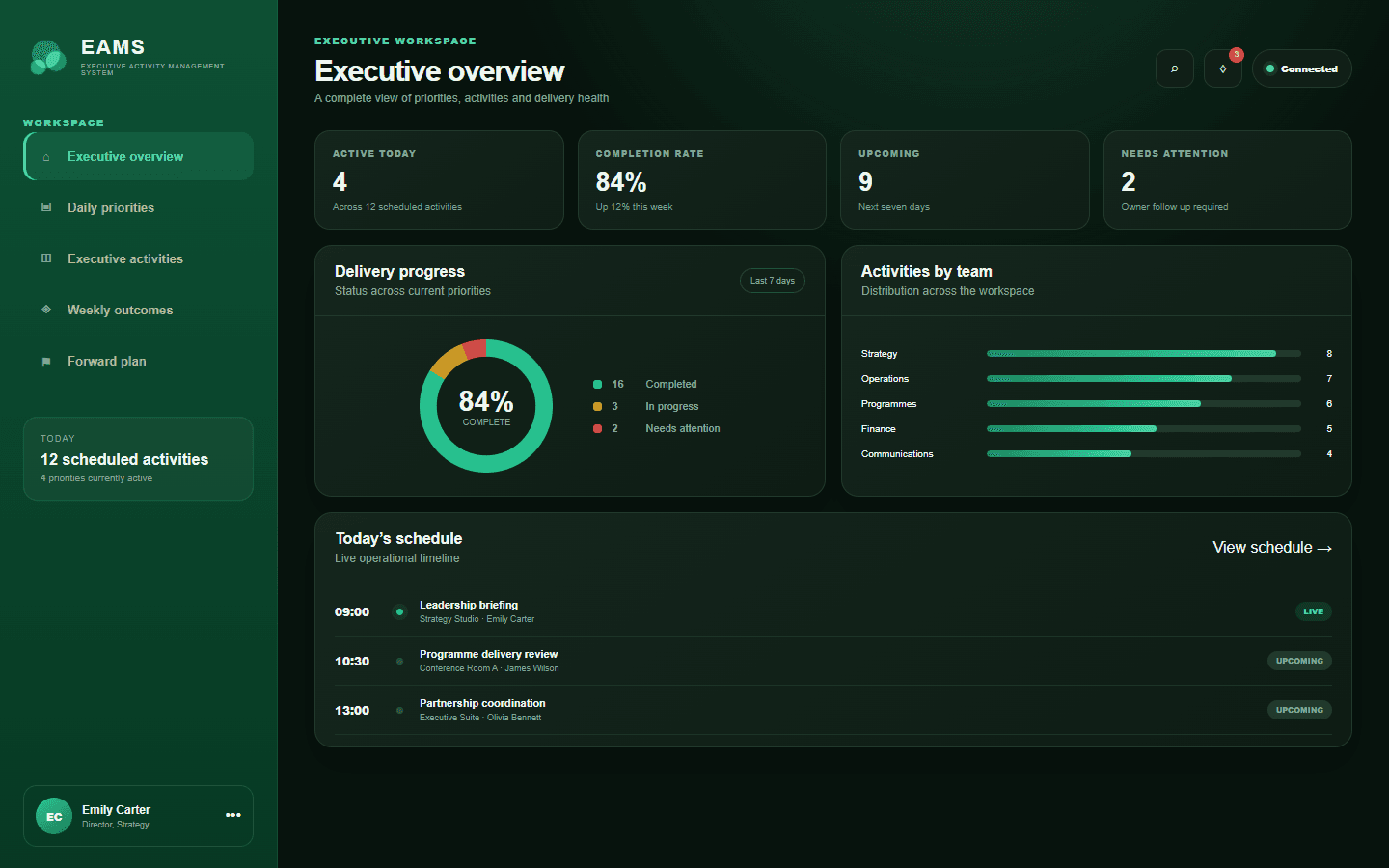Click the 09:00 time label
Screen dimensions: 1389x868
point(352,611)
